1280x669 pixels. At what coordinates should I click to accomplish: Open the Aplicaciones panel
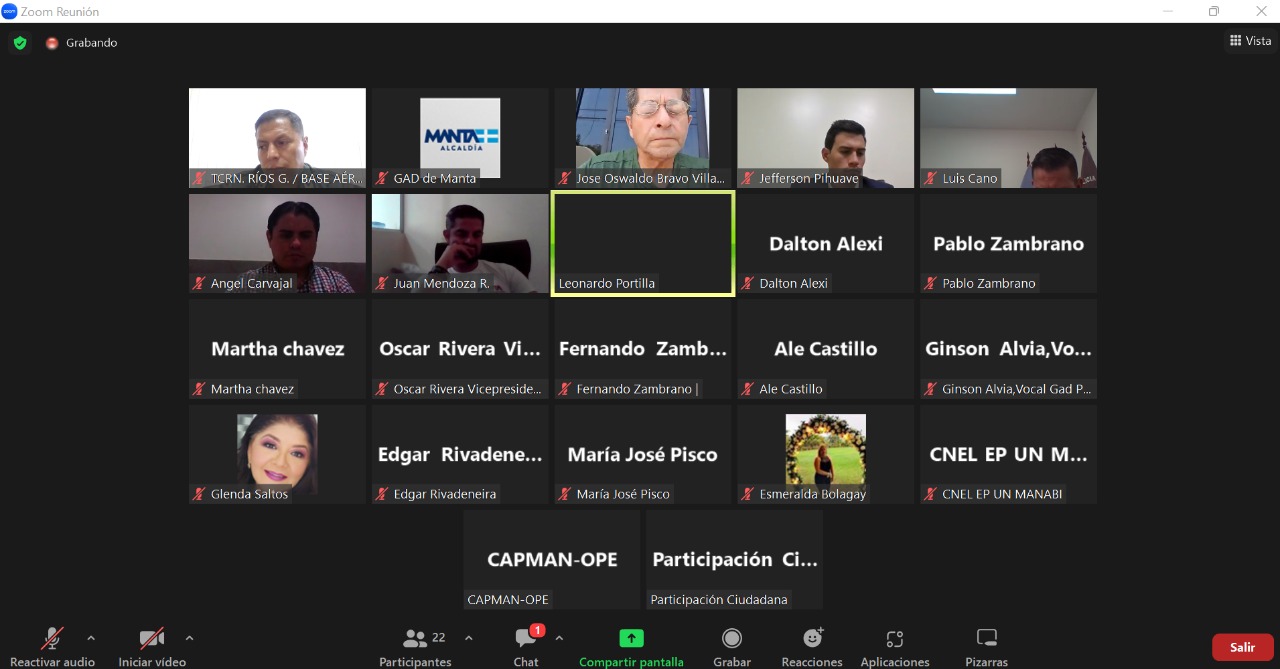point(894,646)
